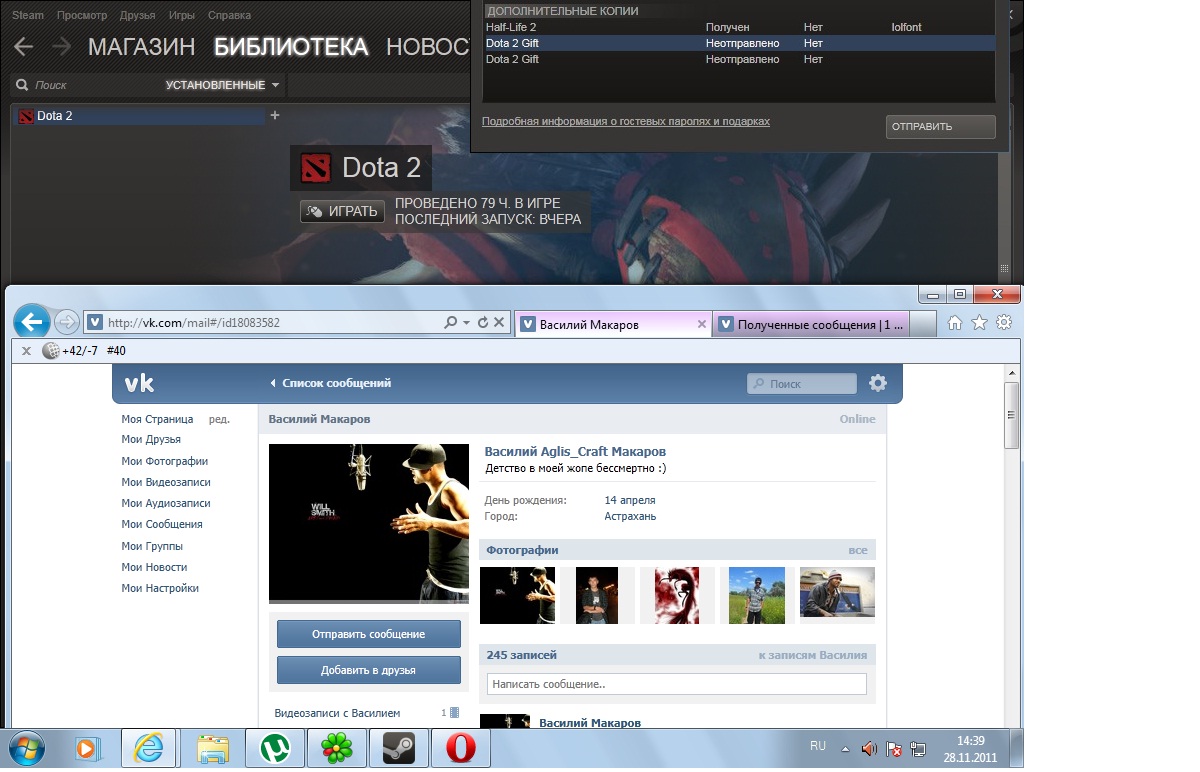Open Windows Explorer folder on taskbar

[x=212, y=747]
